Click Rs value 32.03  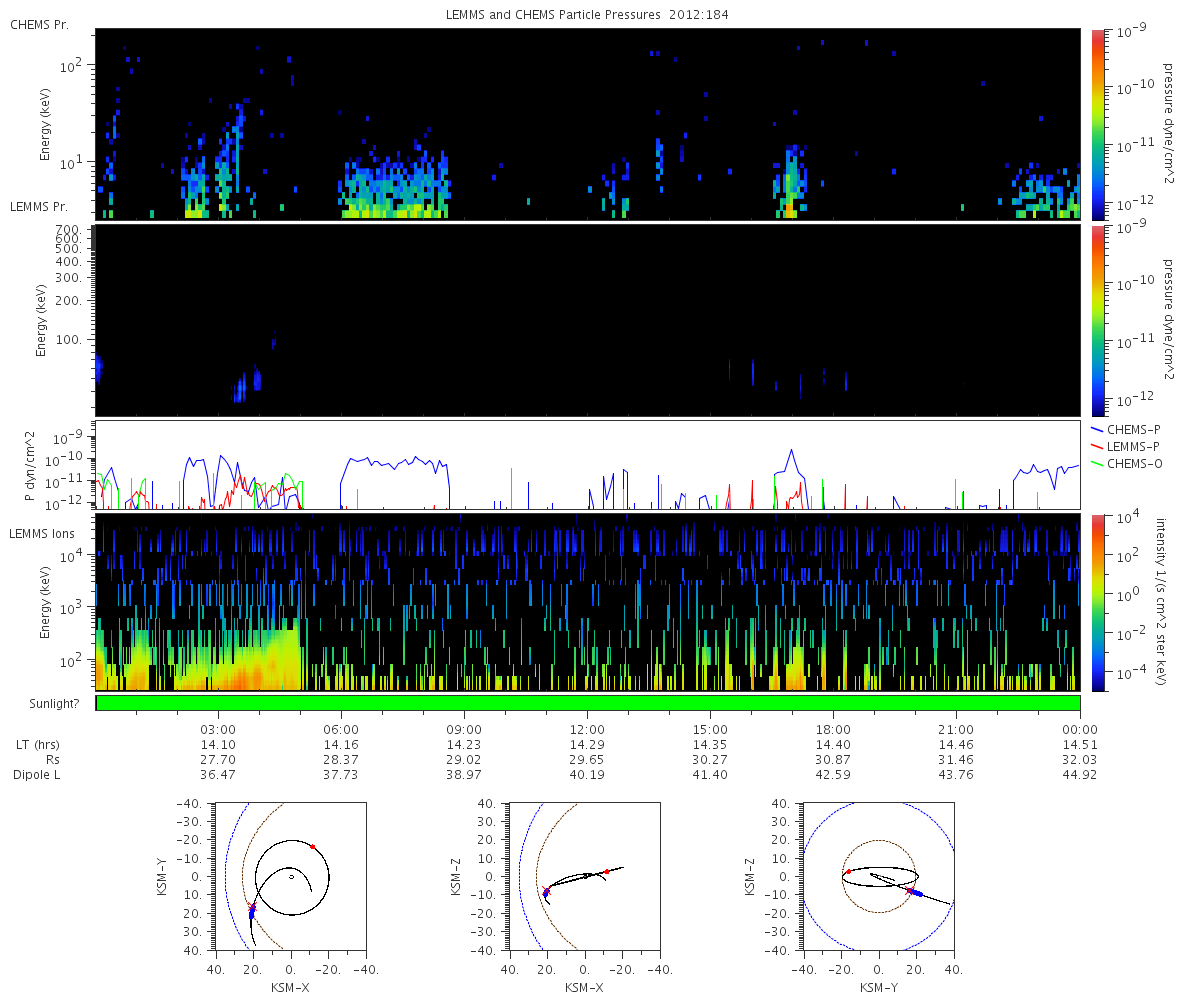1080,759
